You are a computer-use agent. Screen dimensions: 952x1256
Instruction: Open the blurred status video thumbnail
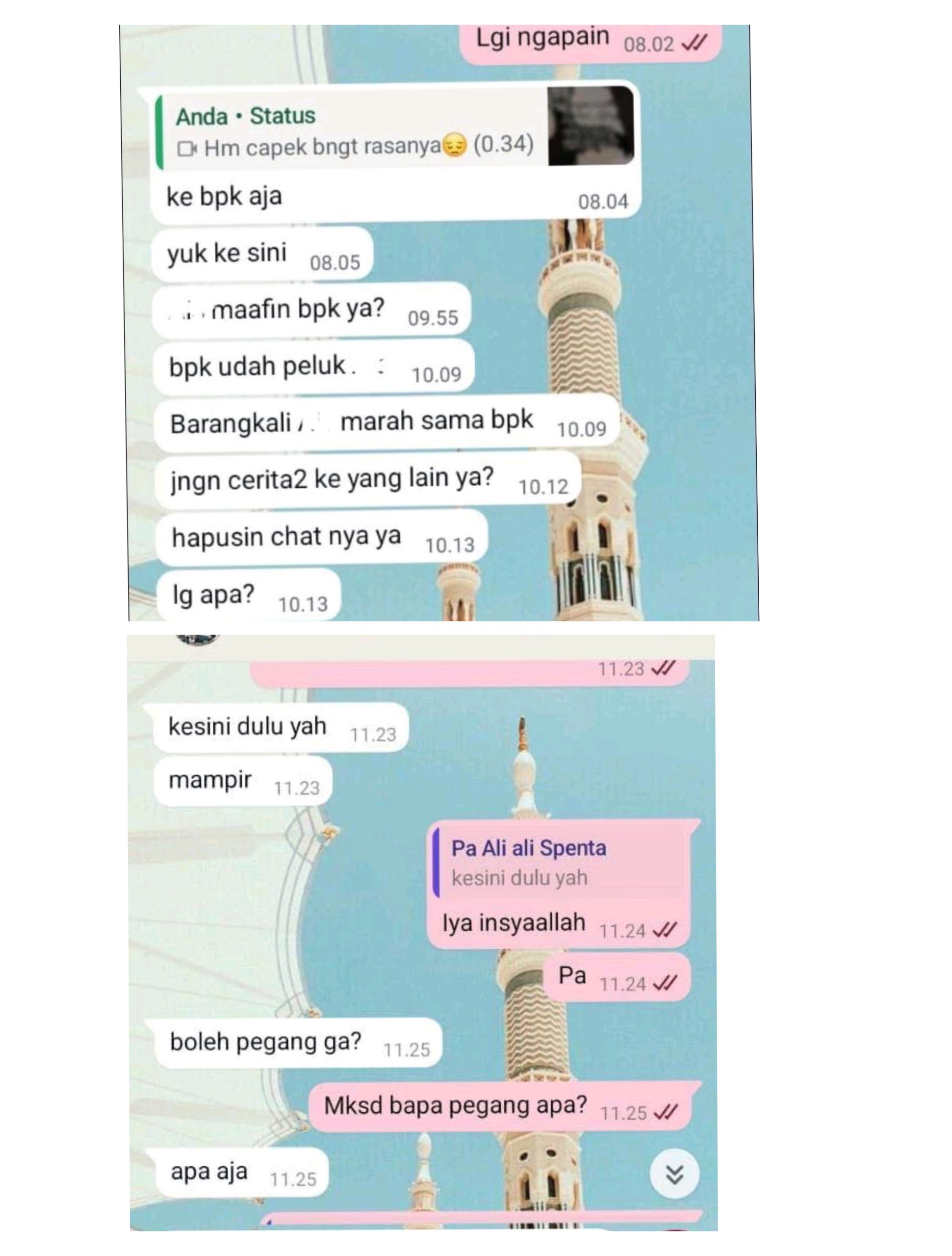point(591,126)
